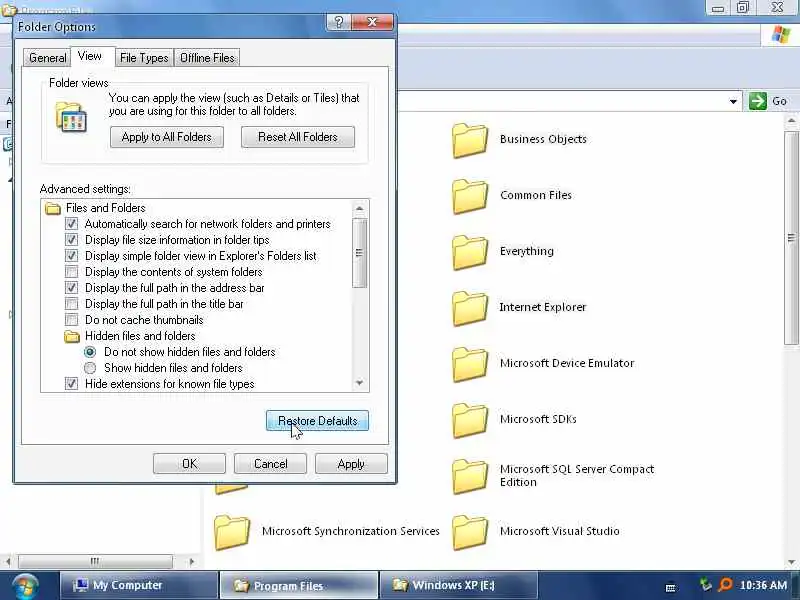800x600 pixels.
Task: Open the address bar dropdown arrow
Action: 733,102
